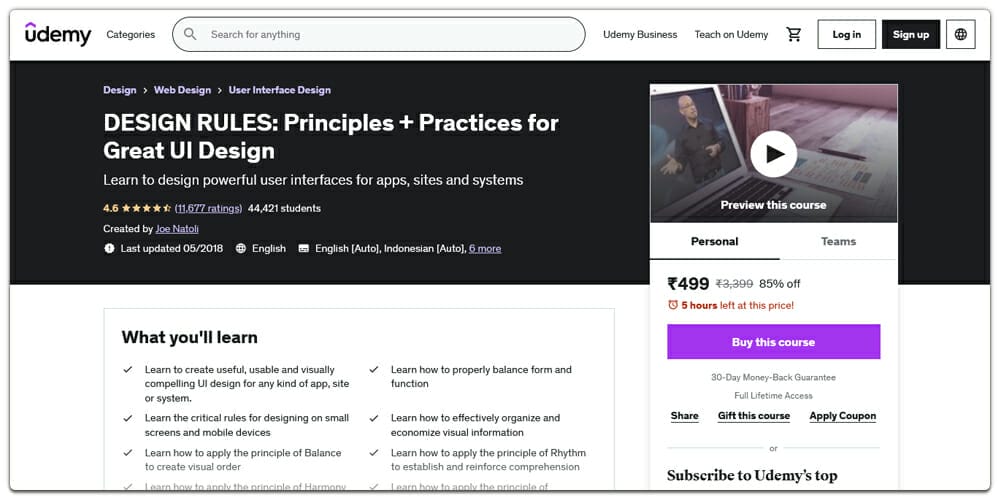Click Buy this course button
Image resolution: width=1000 pixels, height=500 pixels.
[x=774, y=342]
